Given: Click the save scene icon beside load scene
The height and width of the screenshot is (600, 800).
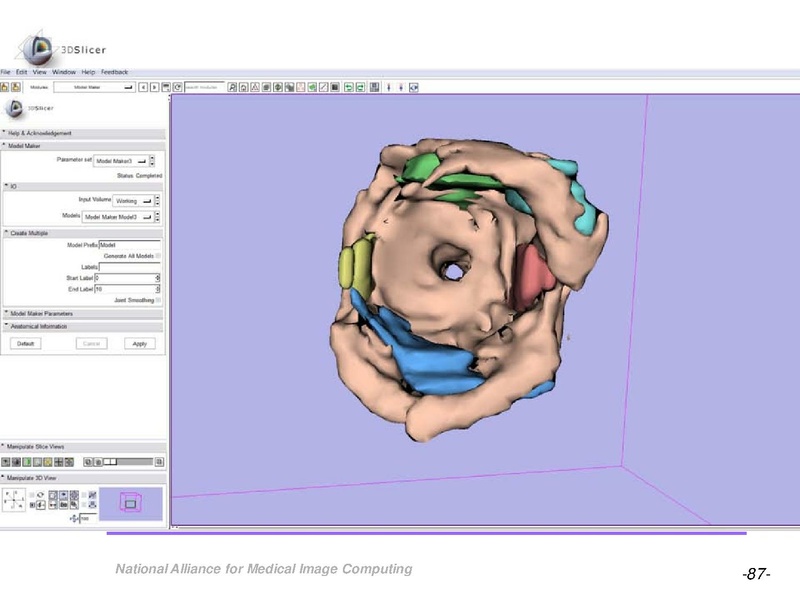Looking at the screenshot, I should (17, 87).
